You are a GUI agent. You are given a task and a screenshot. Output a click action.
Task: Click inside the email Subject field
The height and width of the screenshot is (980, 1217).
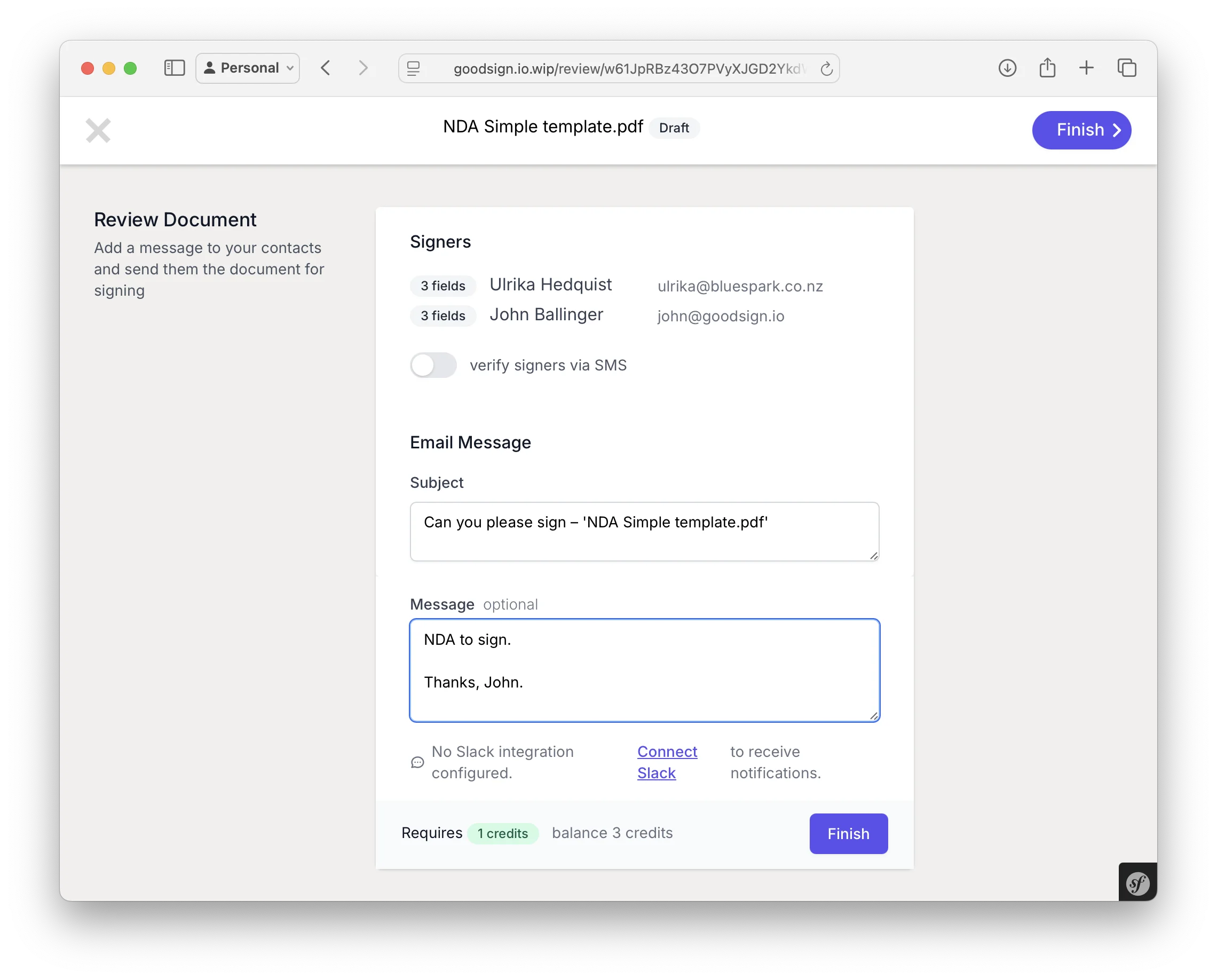(644, 531)
